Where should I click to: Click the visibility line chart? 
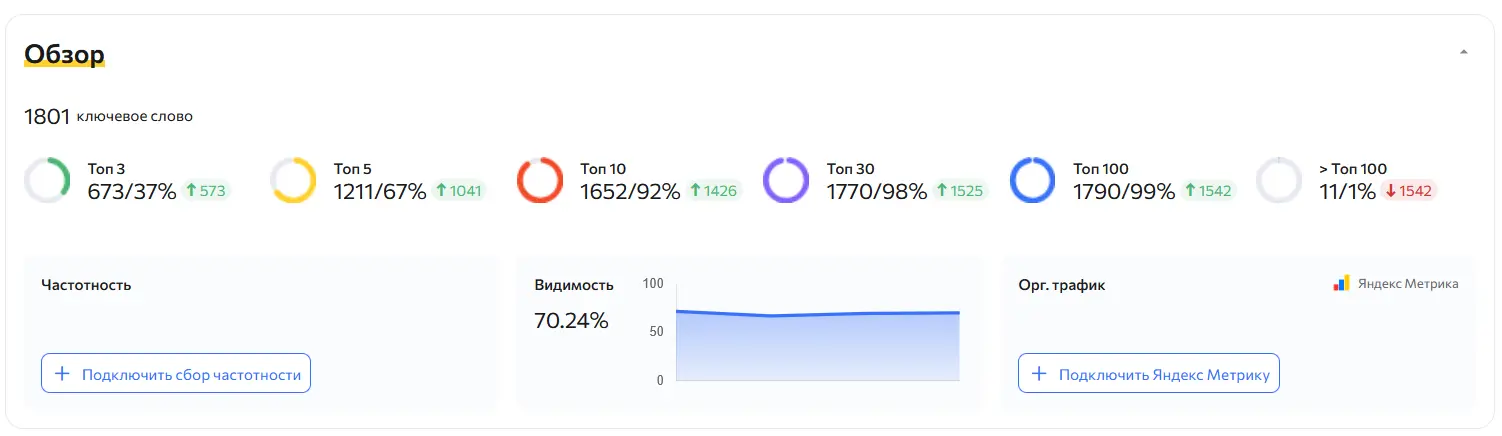(x=818, y=332)
